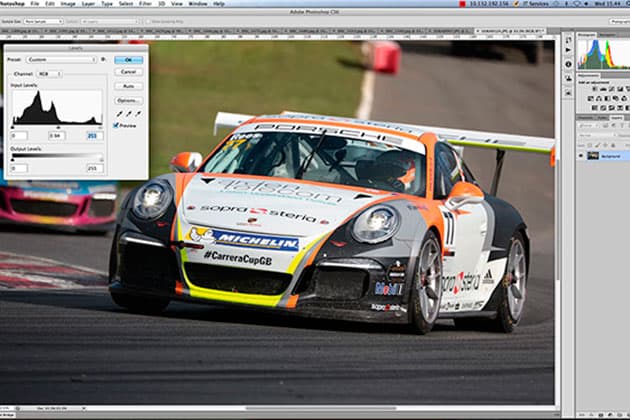
Task: Add an Exposure adjustment icon
Action: pyautogui.click(x=620, y=88)
